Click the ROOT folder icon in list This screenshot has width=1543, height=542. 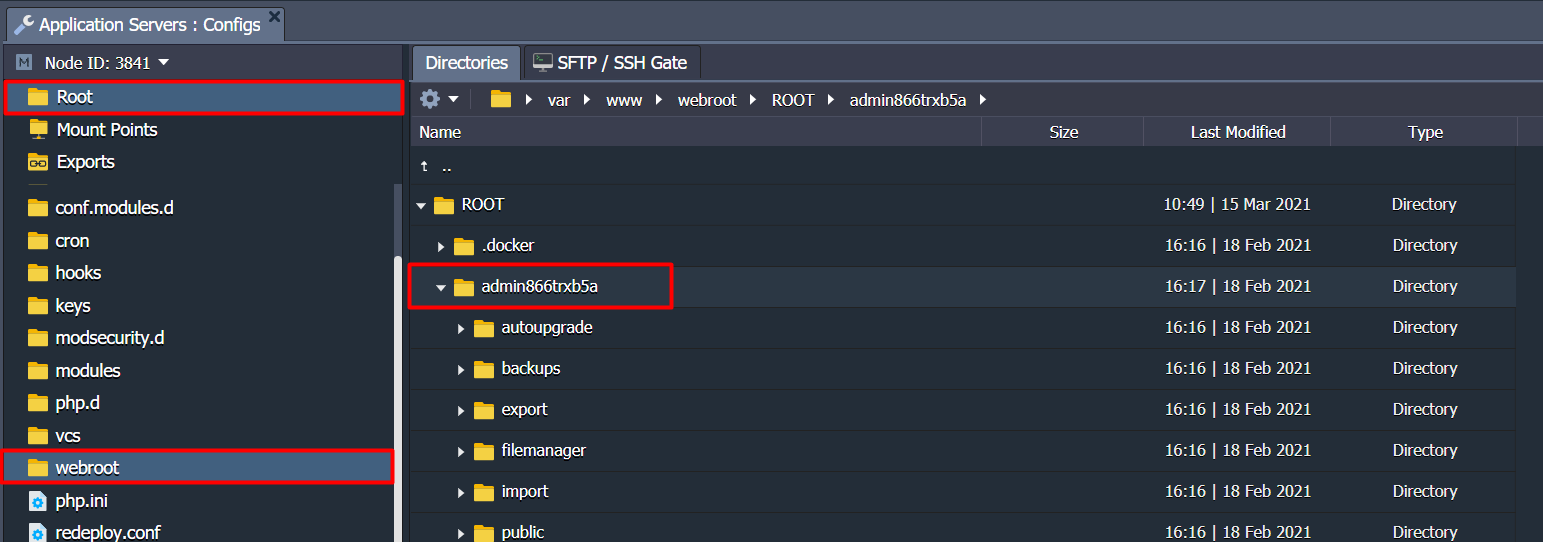click(x=443, y=205)
